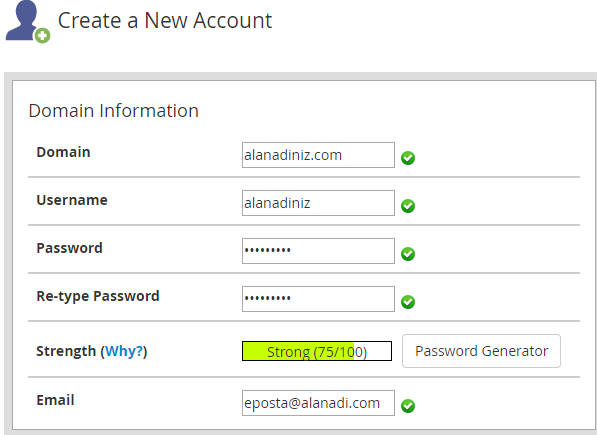The width and height of the screenshot is (597, 435).
Task: Click the green plus badge on user icon
Action: (x=42, y=36)
